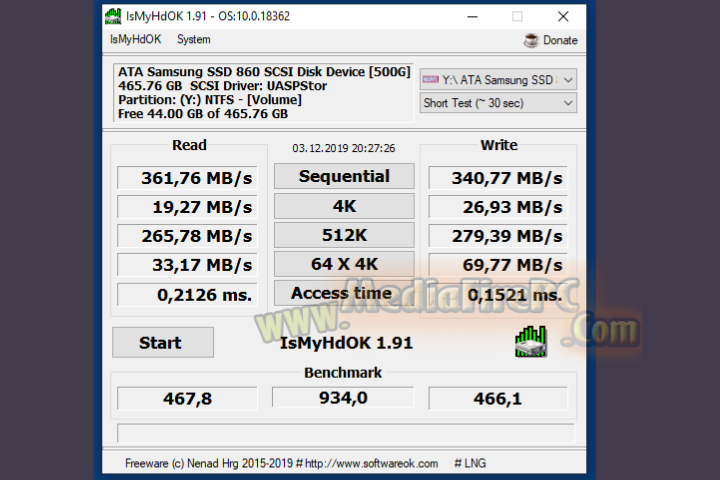Viewport: 720px width, 480px height.
Task: Click the empty progress bar below benchmark
Action: point(346,433)
